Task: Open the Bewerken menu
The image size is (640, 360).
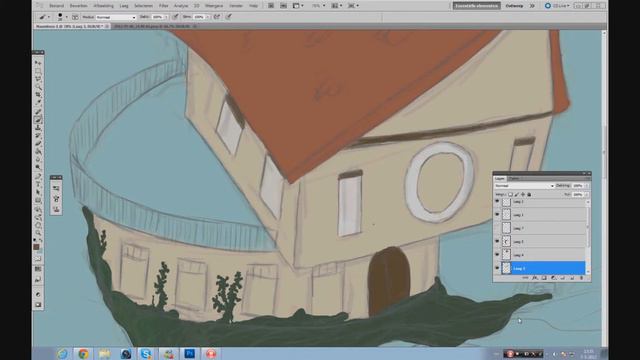Action: [x=78, y=6]
